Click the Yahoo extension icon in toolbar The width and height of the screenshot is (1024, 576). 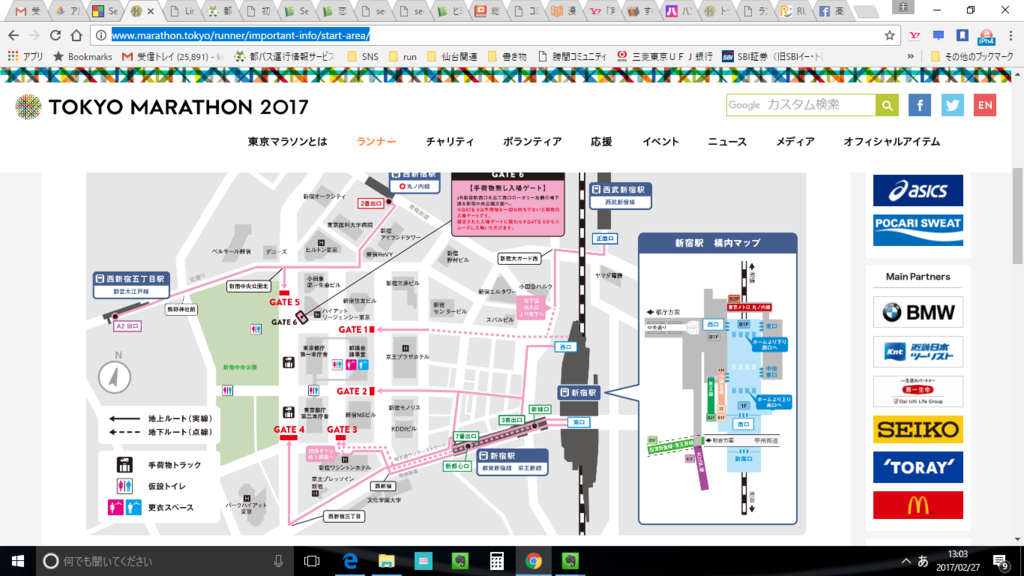point(915,35)
